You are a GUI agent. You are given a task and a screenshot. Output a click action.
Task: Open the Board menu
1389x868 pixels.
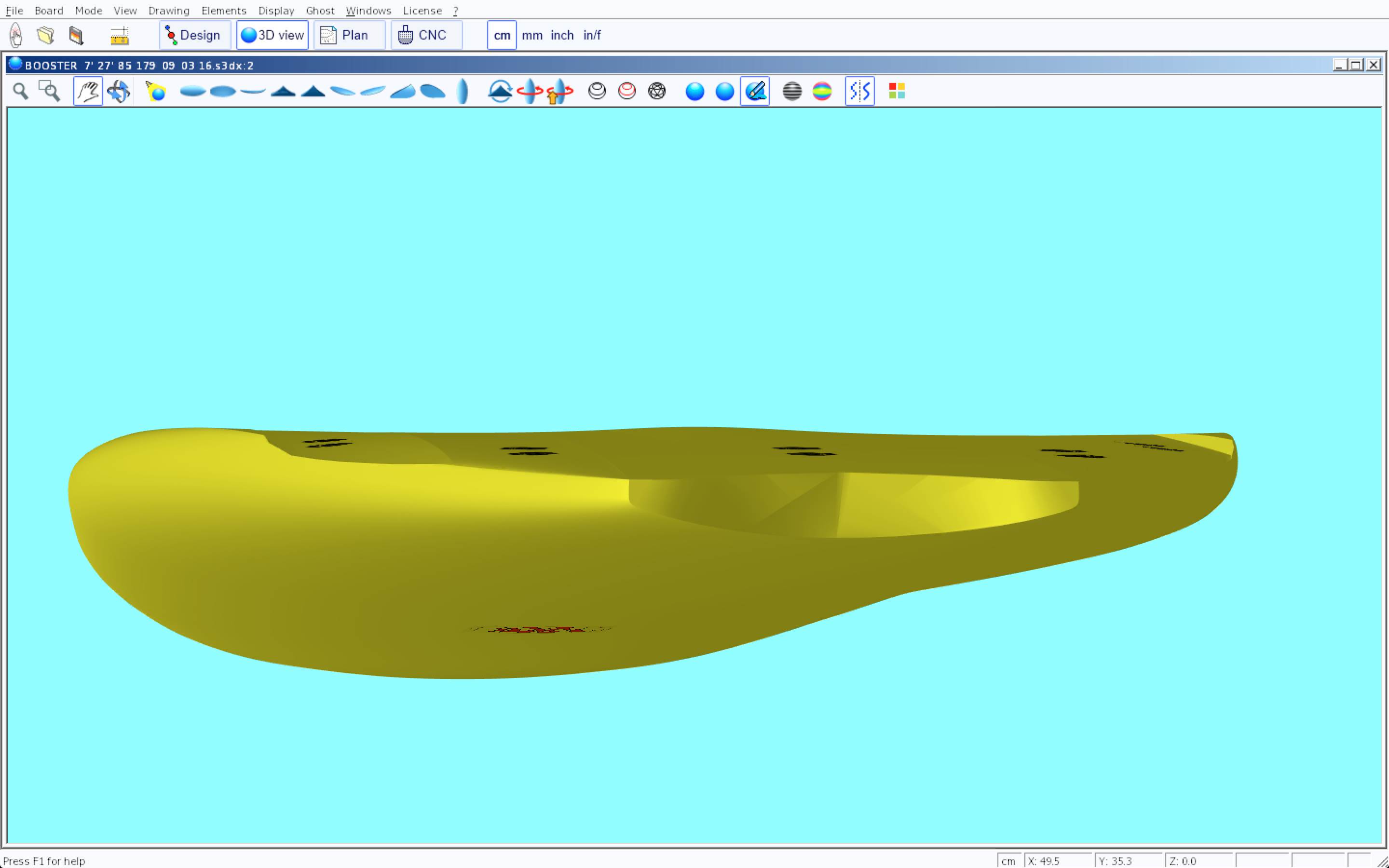point(49,10)
